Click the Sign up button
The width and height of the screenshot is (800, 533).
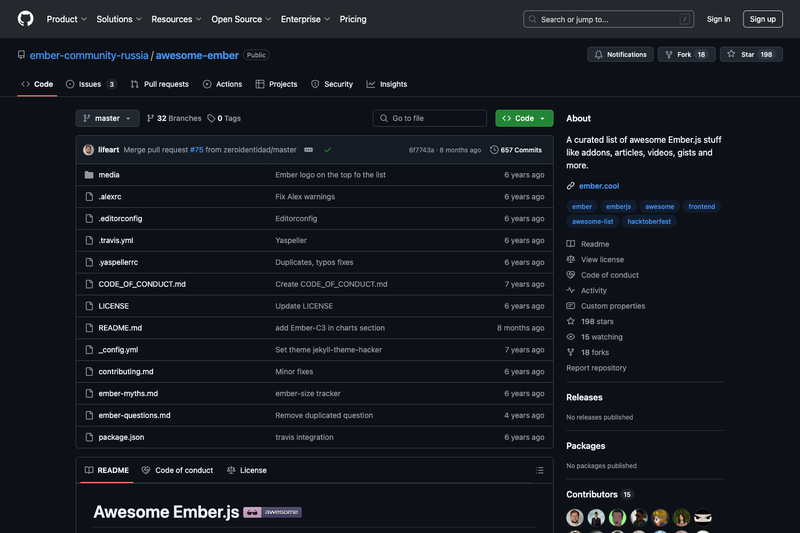[763, 19]
